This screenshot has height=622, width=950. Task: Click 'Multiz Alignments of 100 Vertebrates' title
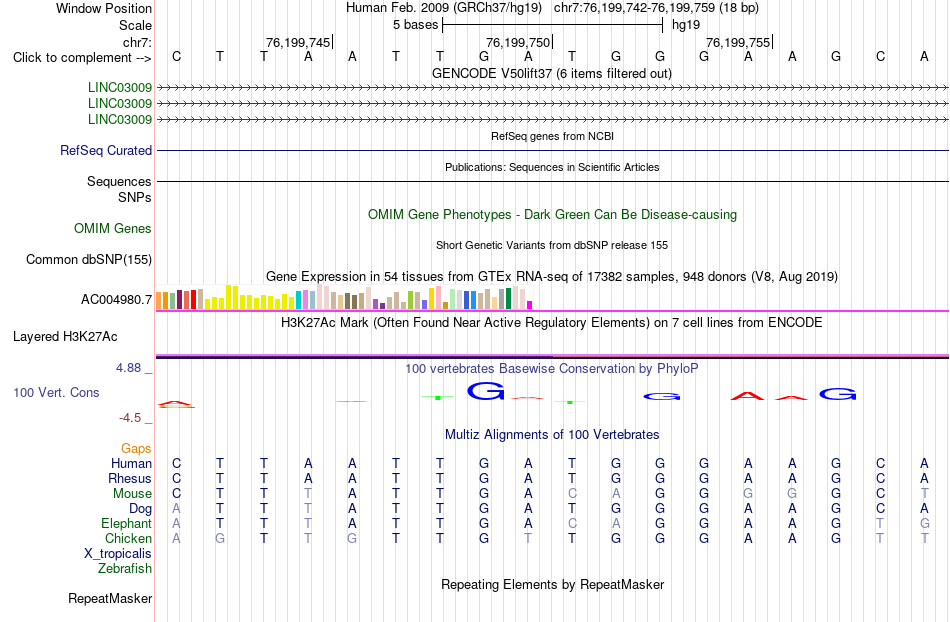pos(552,434)
